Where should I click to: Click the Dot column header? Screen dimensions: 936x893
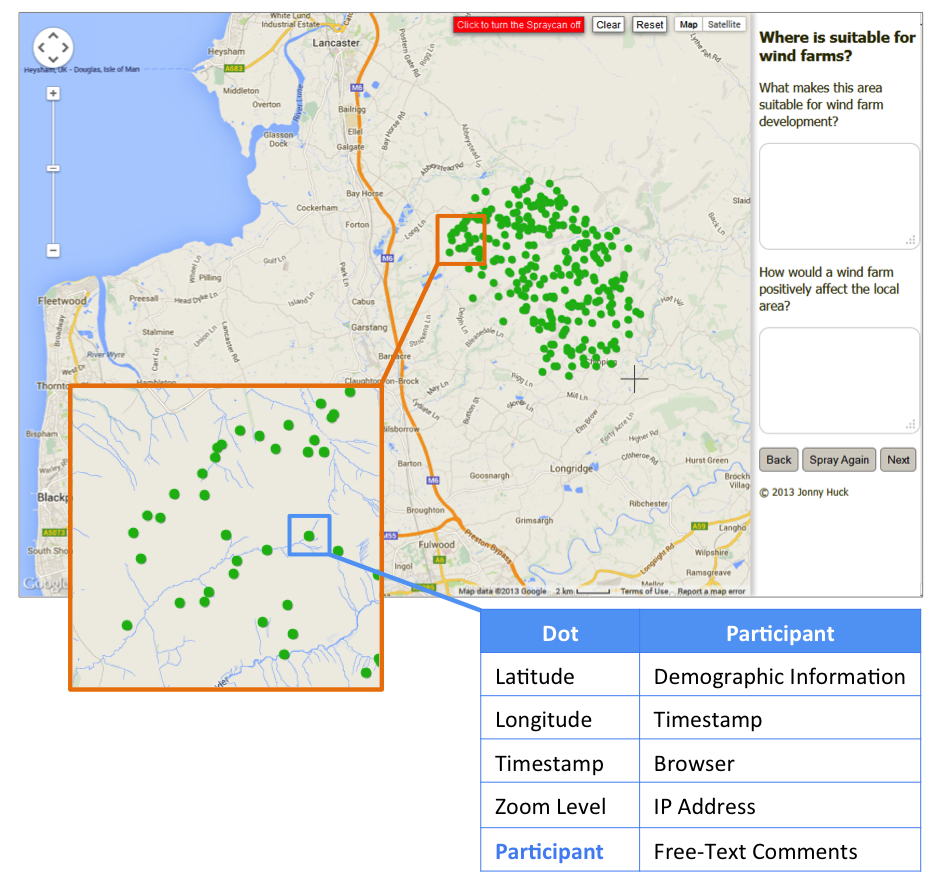[x=560, y=633]
